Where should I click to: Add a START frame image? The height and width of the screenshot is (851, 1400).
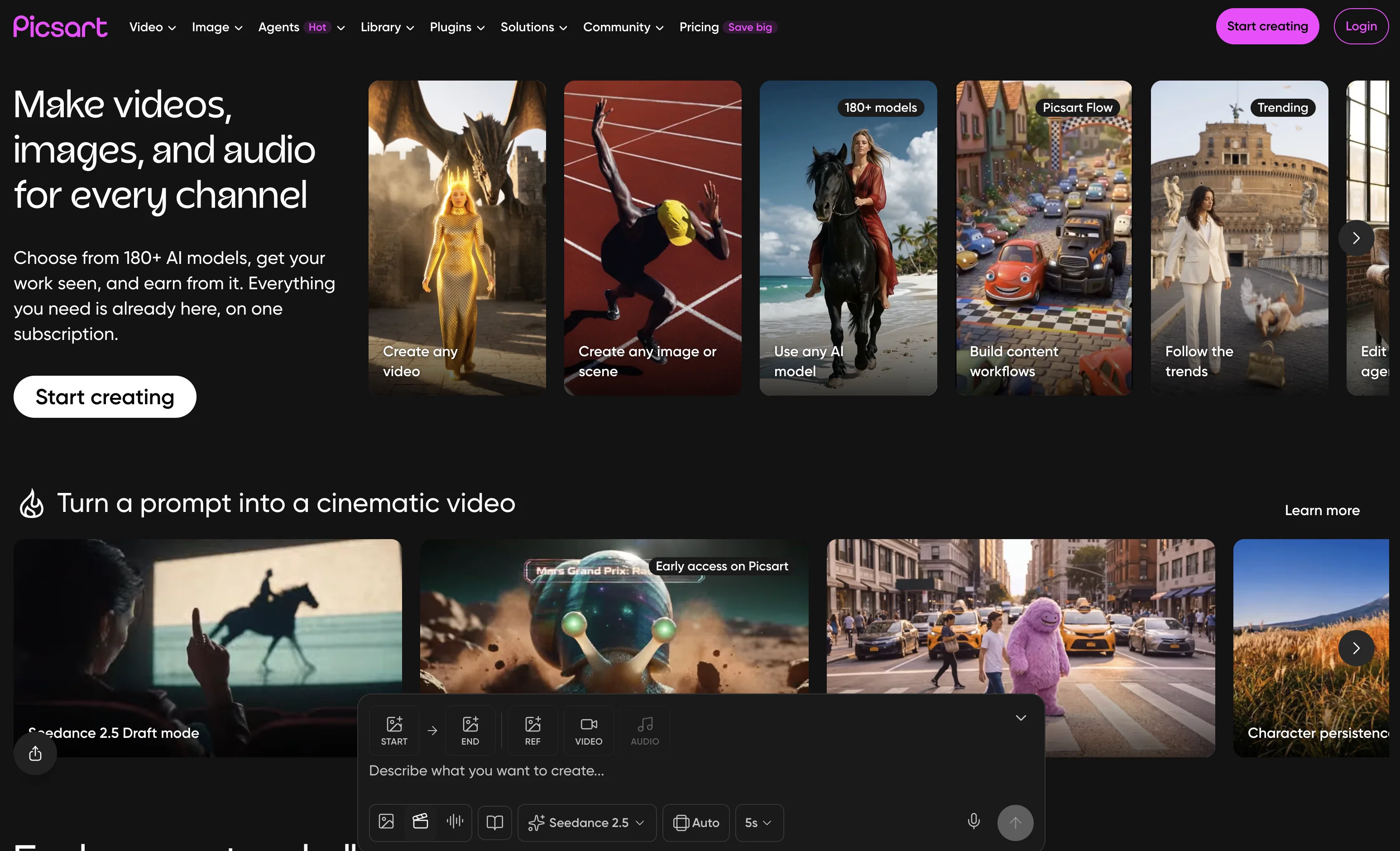(x=394, y=731)
